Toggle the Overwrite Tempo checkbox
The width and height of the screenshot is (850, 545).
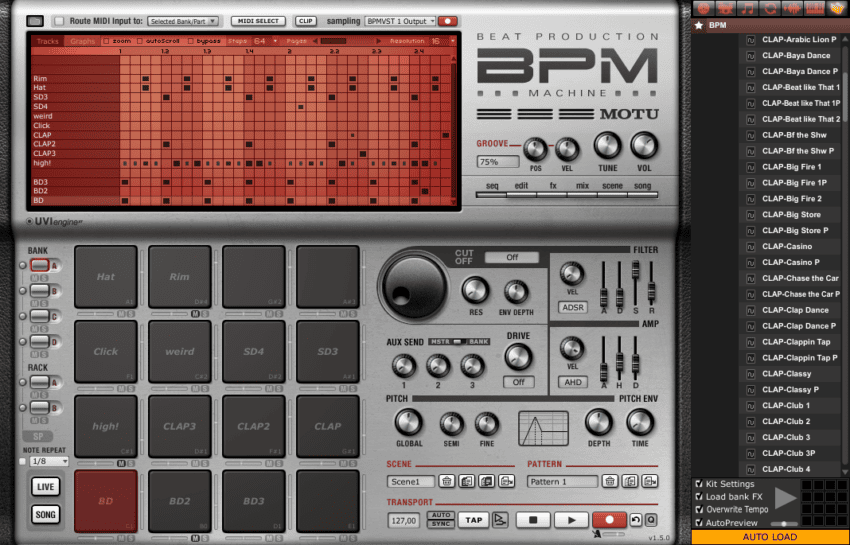point(698,509)
